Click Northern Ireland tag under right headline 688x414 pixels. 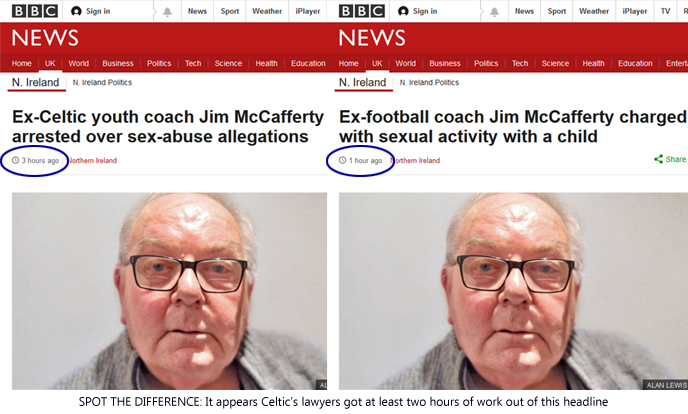[415, 161]
